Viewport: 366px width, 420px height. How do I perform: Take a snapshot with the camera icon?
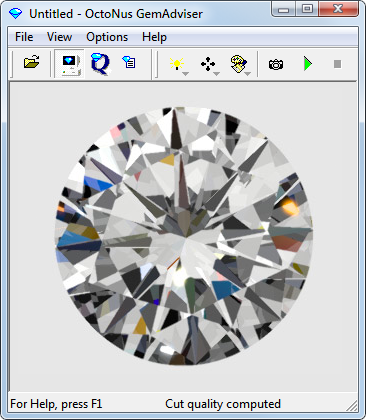276,64
